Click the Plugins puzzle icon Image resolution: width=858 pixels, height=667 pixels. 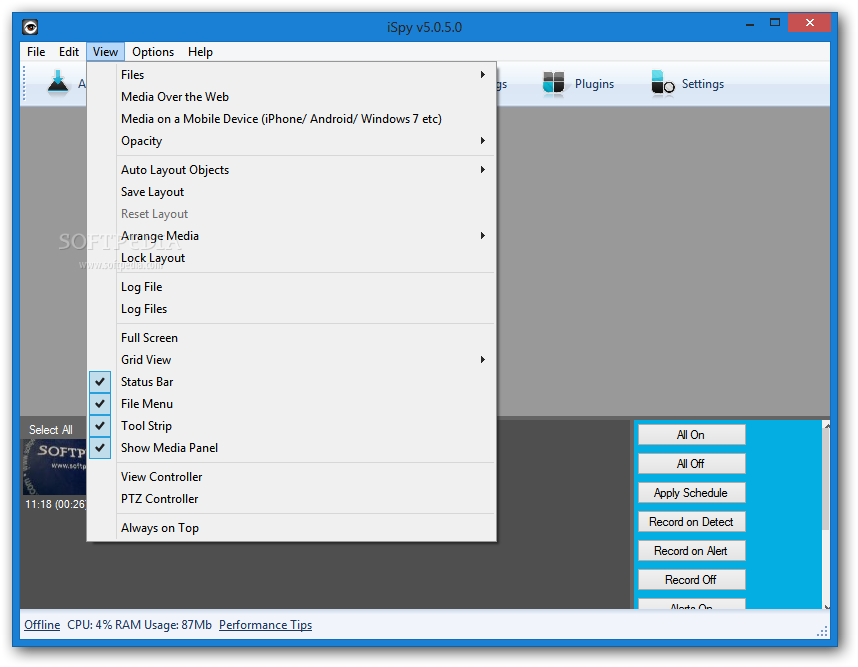point(553,84)
